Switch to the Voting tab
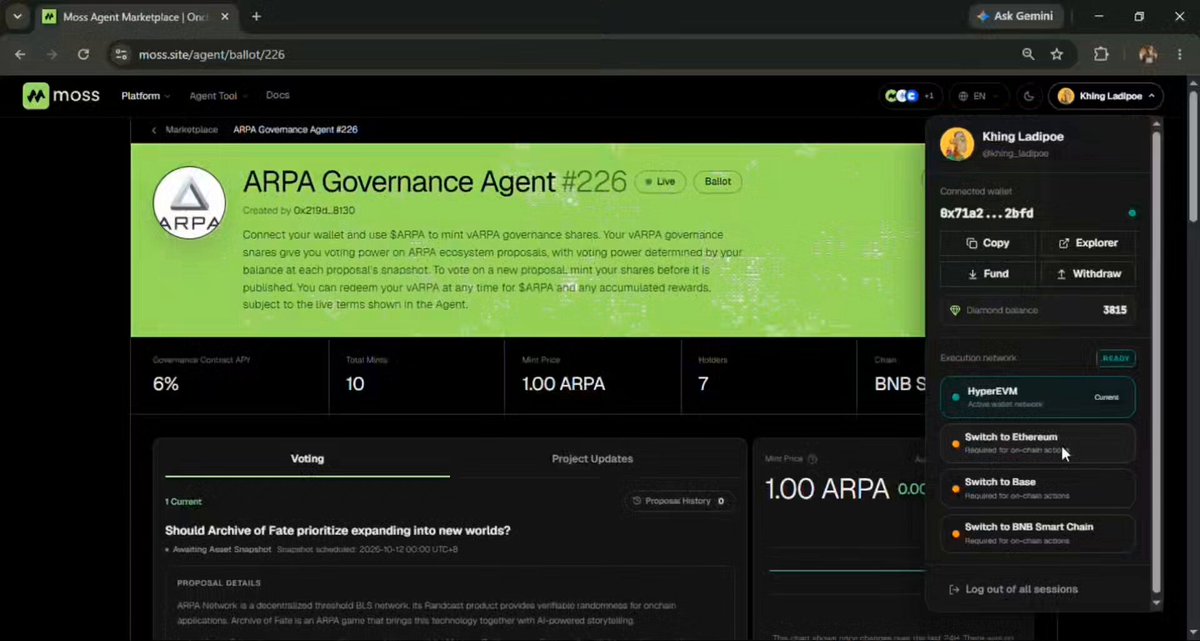The width and height of the screenshot is (1200, 641). click(x=307, y=459)
